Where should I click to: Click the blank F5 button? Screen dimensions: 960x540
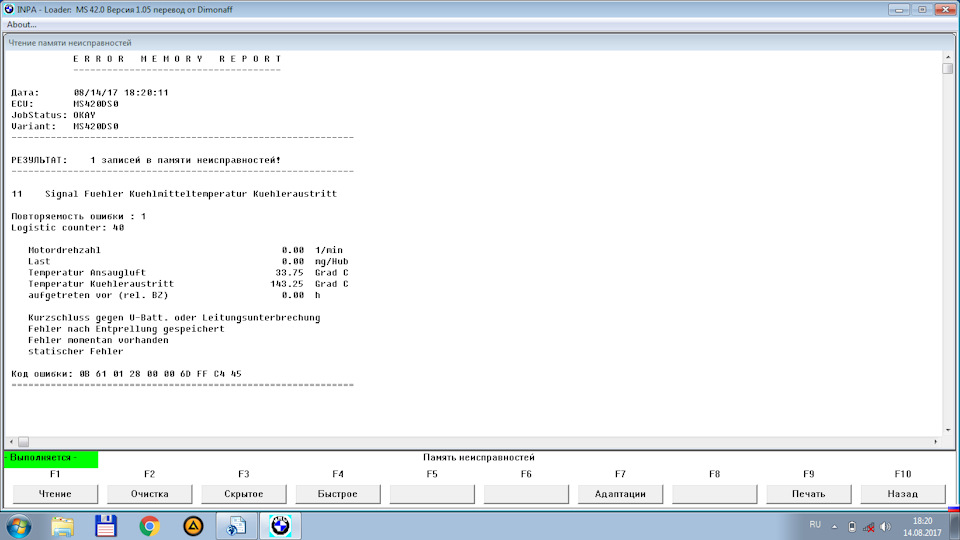click(x=432, y=493)
